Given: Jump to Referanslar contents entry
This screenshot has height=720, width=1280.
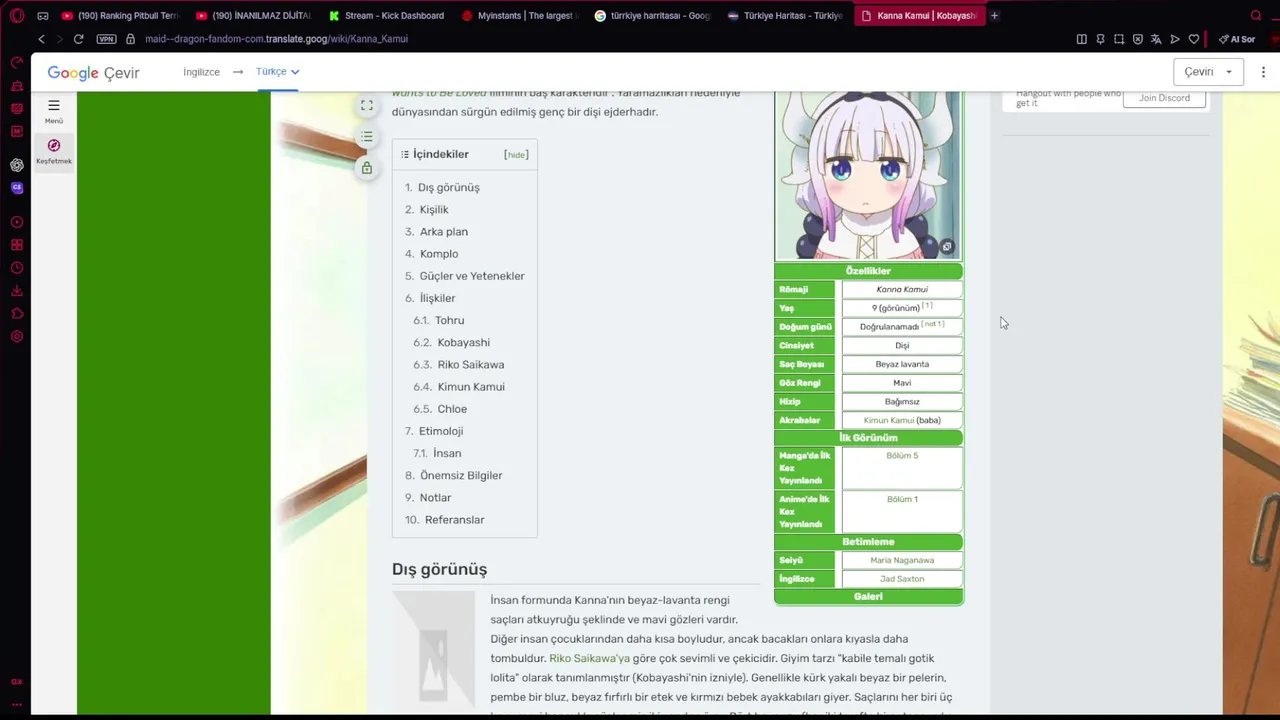Looking at the screenshot, I should [x=454, y=520].
